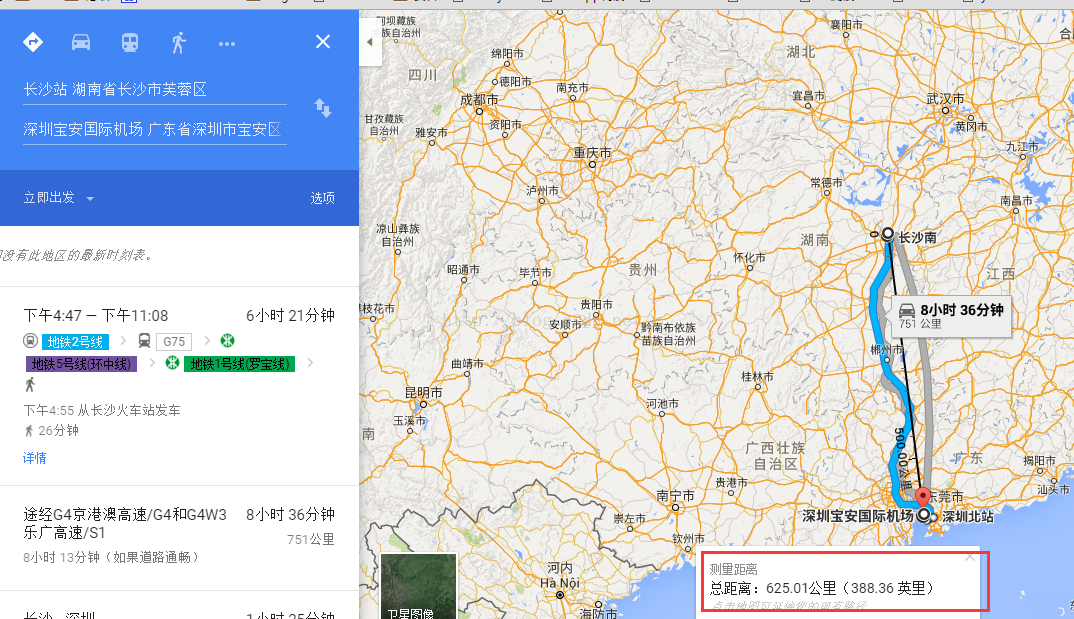Click the 长沙南 origin marker
The width and height of the screenshot is (1074, 619).
[x=888, y=233]
